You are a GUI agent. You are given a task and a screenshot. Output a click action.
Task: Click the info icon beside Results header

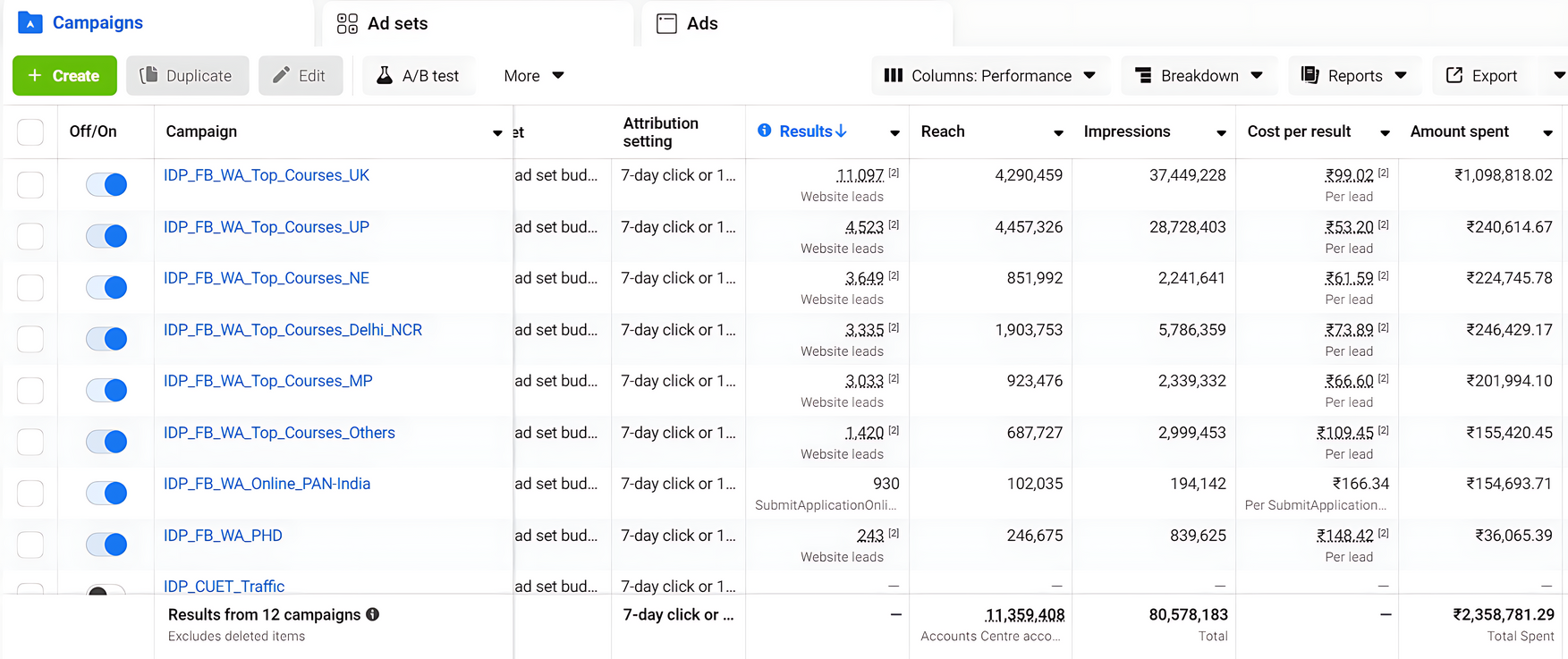tap(764, 131)
